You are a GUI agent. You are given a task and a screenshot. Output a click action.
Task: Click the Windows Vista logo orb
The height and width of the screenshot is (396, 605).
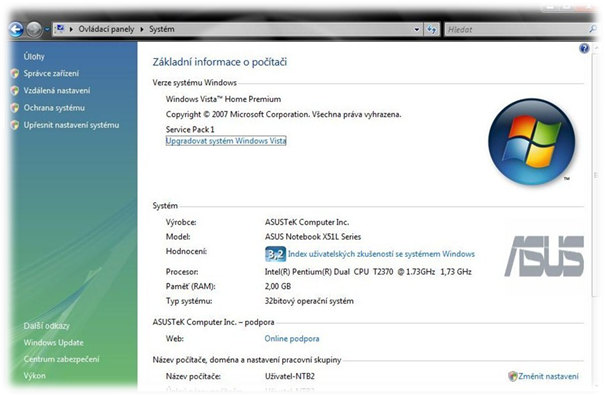click(x=532, y=142)
